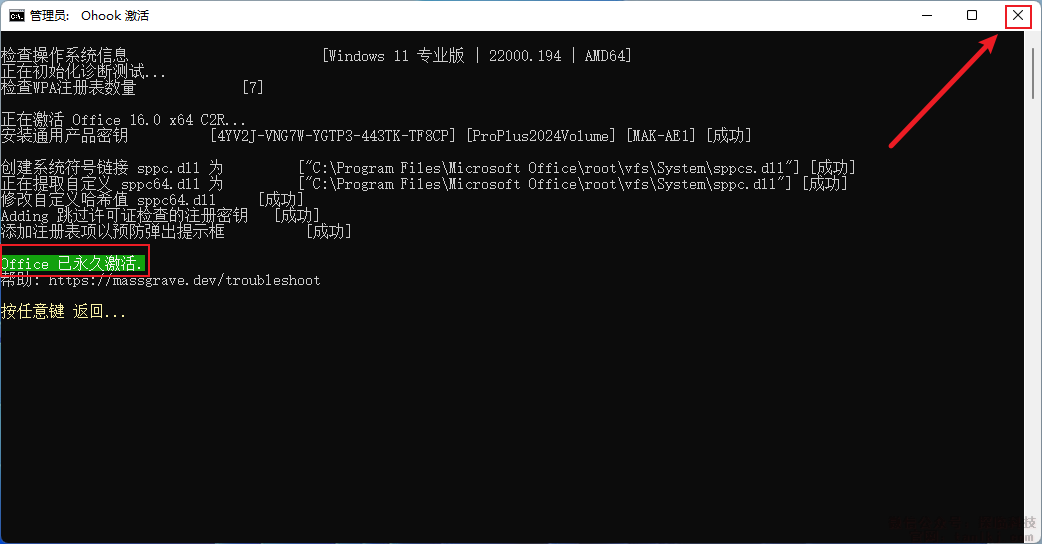Image resolution: width=1042 pixels, height=544 pixels.
Task: Click the yellow "按任意键 返回..." prompt
Action: 64,312
